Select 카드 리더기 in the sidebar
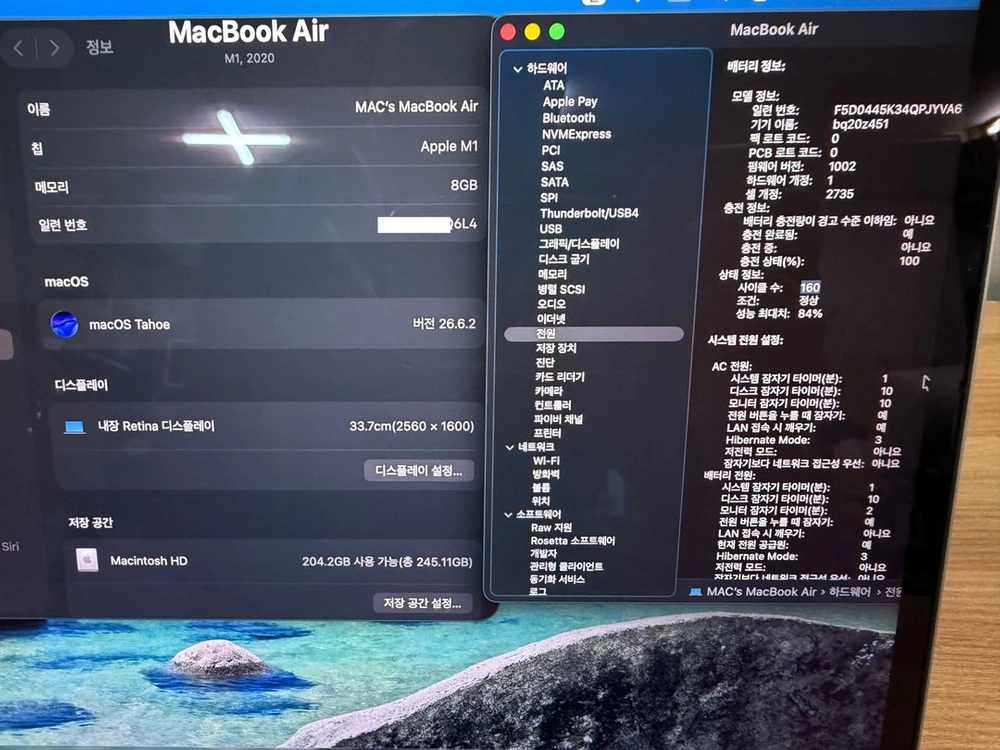This screenshot has height=750, width=1000. [559, 377]
